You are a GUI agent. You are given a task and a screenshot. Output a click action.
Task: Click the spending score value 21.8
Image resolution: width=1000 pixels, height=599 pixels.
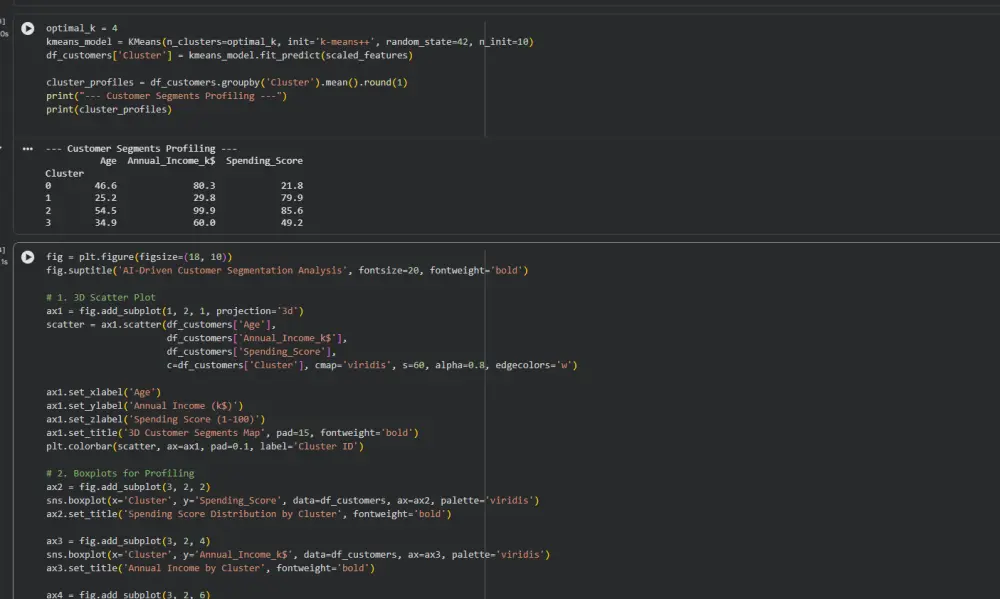click(x=291, y=186)
